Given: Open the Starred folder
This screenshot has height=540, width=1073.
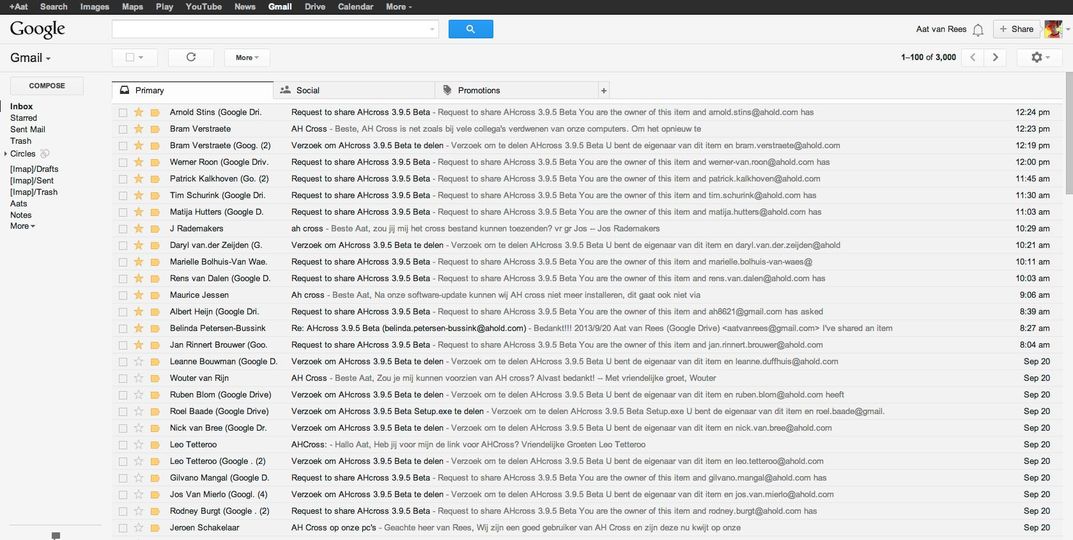Looking at the screenshot, I should coord(24,118).
